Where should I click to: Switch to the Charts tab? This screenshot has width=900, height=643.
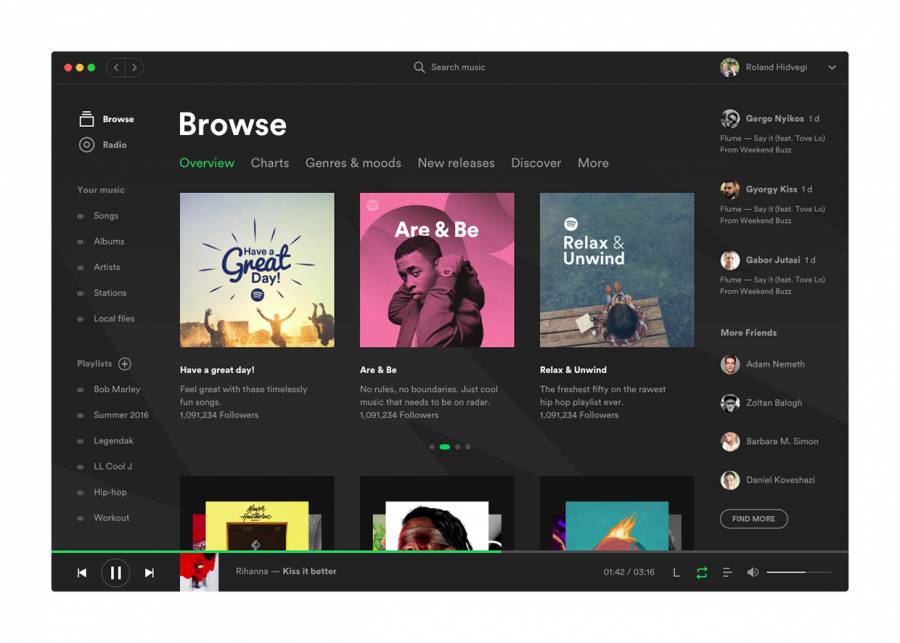tap(269, 163)
